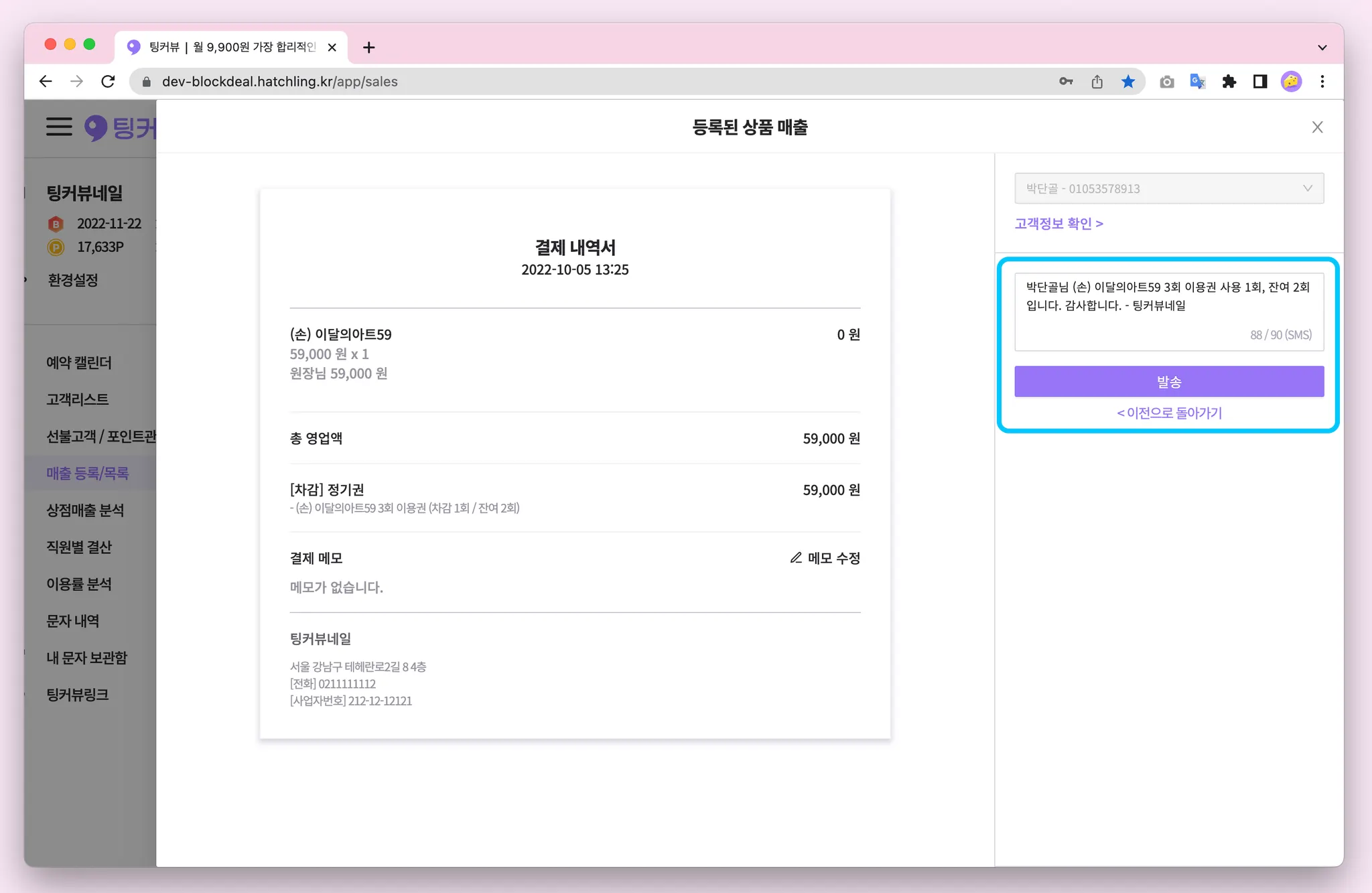
Task: Expand the tab search chevron
Action: click(1322, 48)
